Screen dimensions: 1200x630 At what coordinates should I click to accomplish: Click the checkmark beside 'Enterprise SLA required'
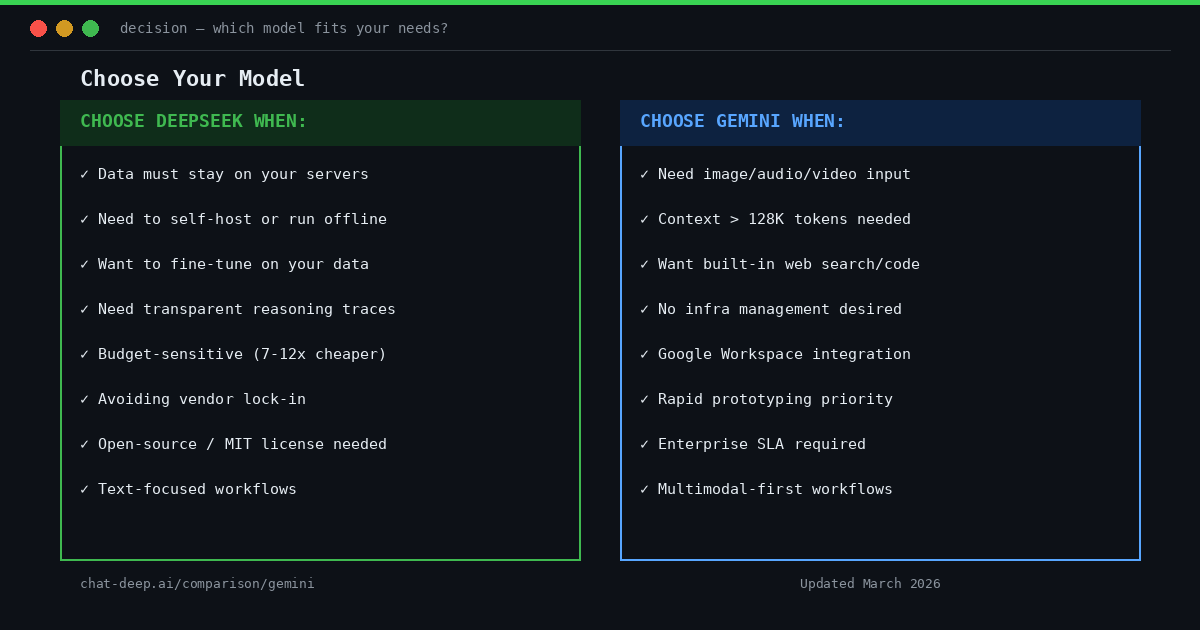coord(644,444)
